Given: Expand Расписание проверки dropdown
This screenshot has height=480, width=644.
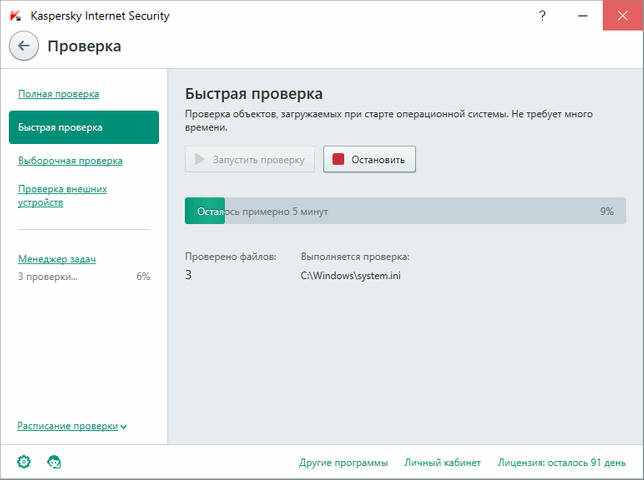Looking at the screenshot, I should [x=72, y=426].
